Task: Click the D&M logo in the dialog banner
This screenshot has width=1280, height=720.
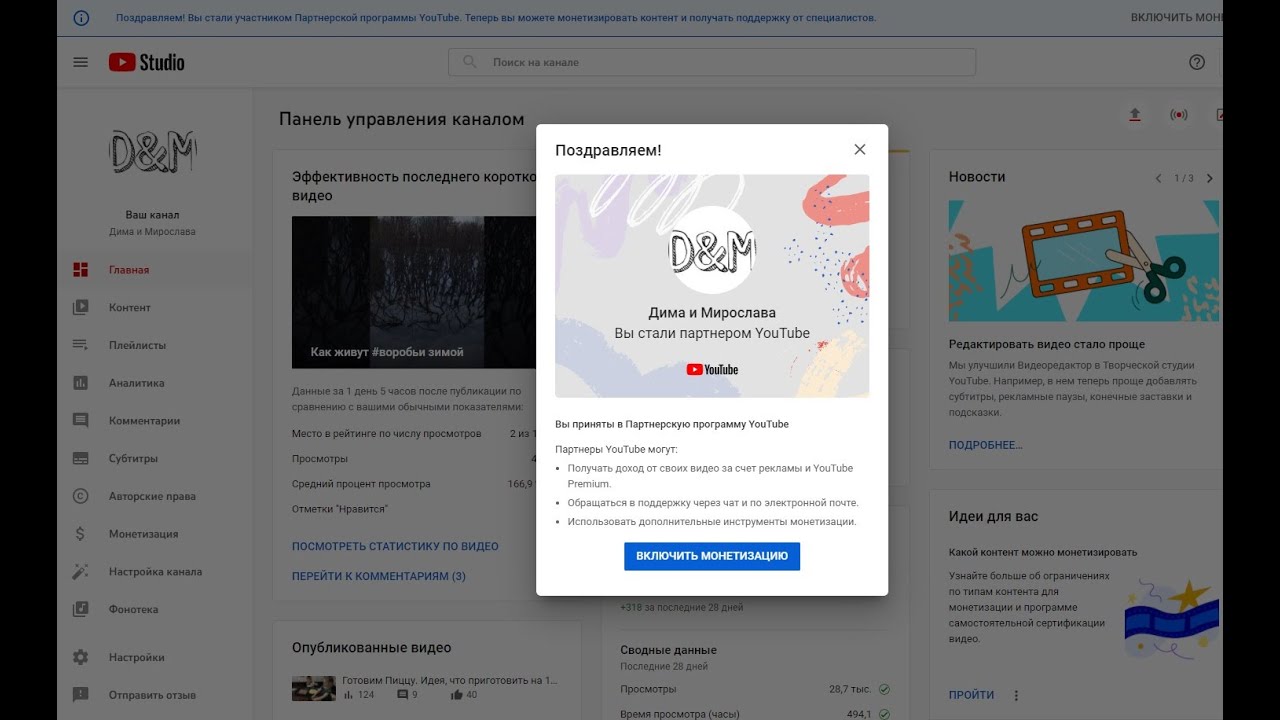Action: pos(712,250)
